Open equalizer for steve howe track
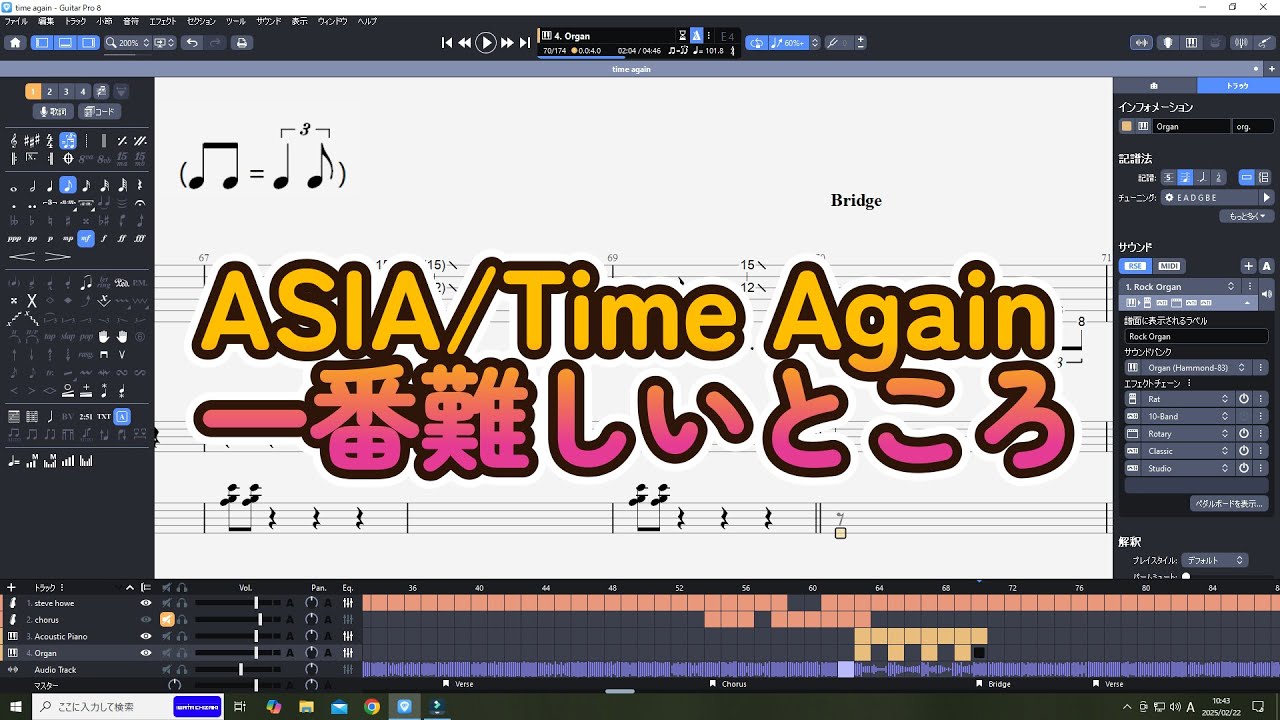1280x720 pixels. (x=348, y=603)
